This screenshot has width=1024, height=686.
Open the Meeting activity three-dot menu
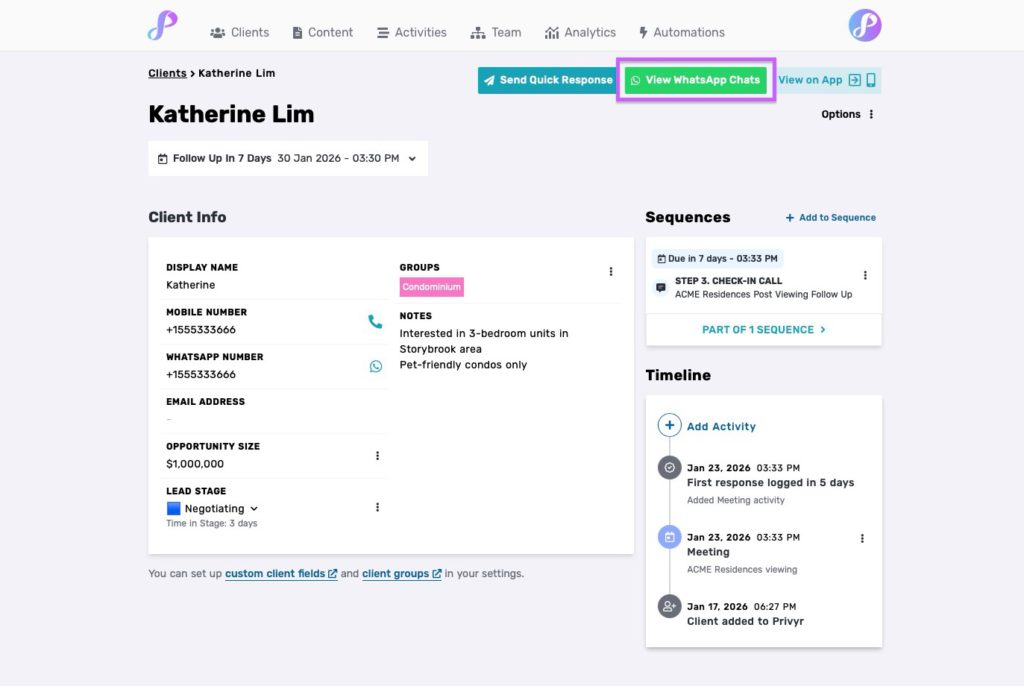862,539
